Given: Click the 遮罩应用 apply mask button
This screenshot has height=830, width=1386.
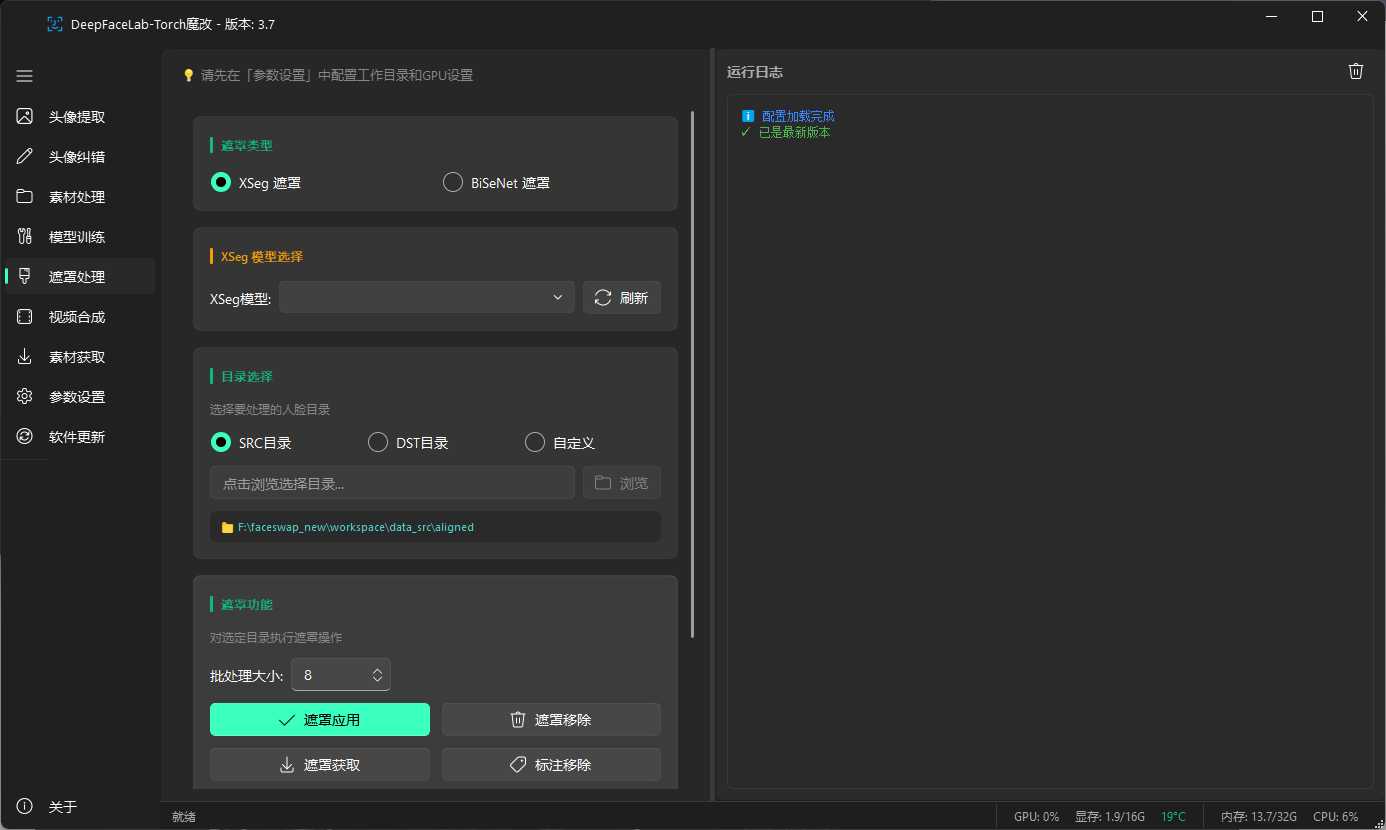Looking at the screenshot, I should pyautogui.click(x=320, y=720).
